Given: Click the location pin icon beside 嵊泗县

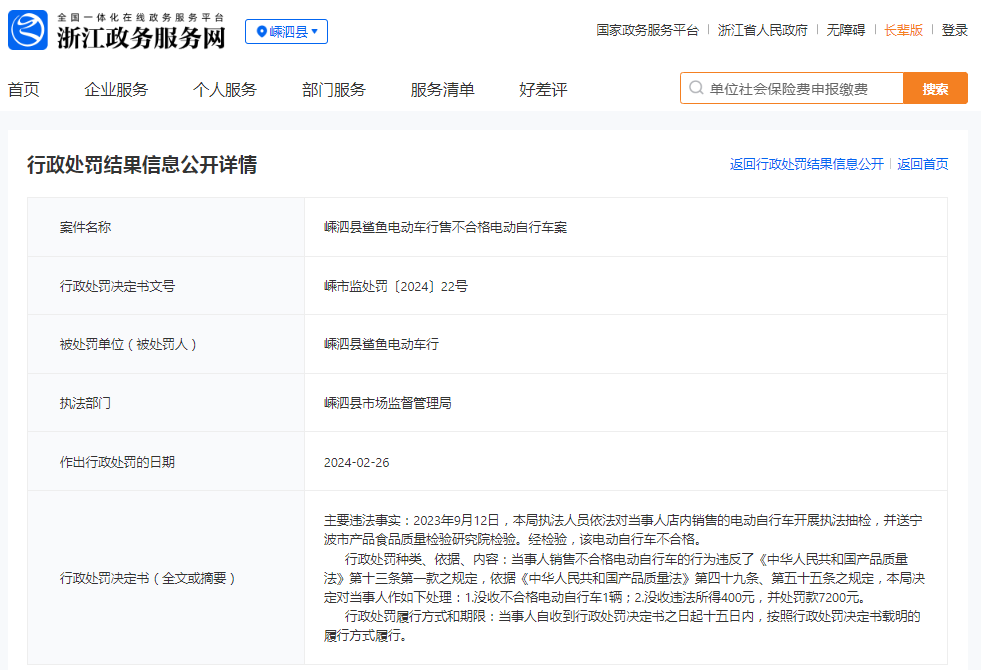Looking at the screenshot, I should pyautogui.click(x=262, y=32).
